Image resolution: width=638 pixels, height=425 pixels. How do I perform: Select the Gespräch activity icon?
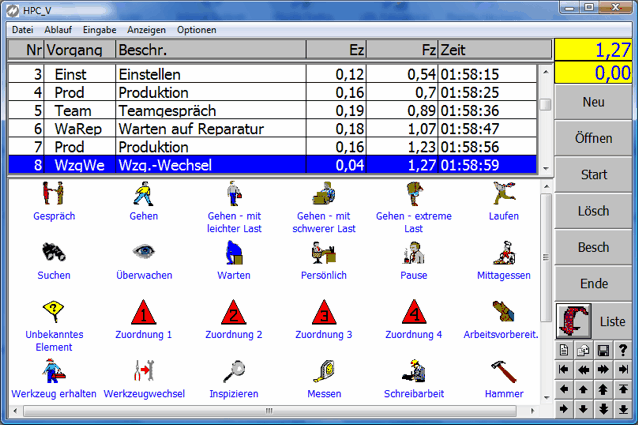tap(54, 194)
